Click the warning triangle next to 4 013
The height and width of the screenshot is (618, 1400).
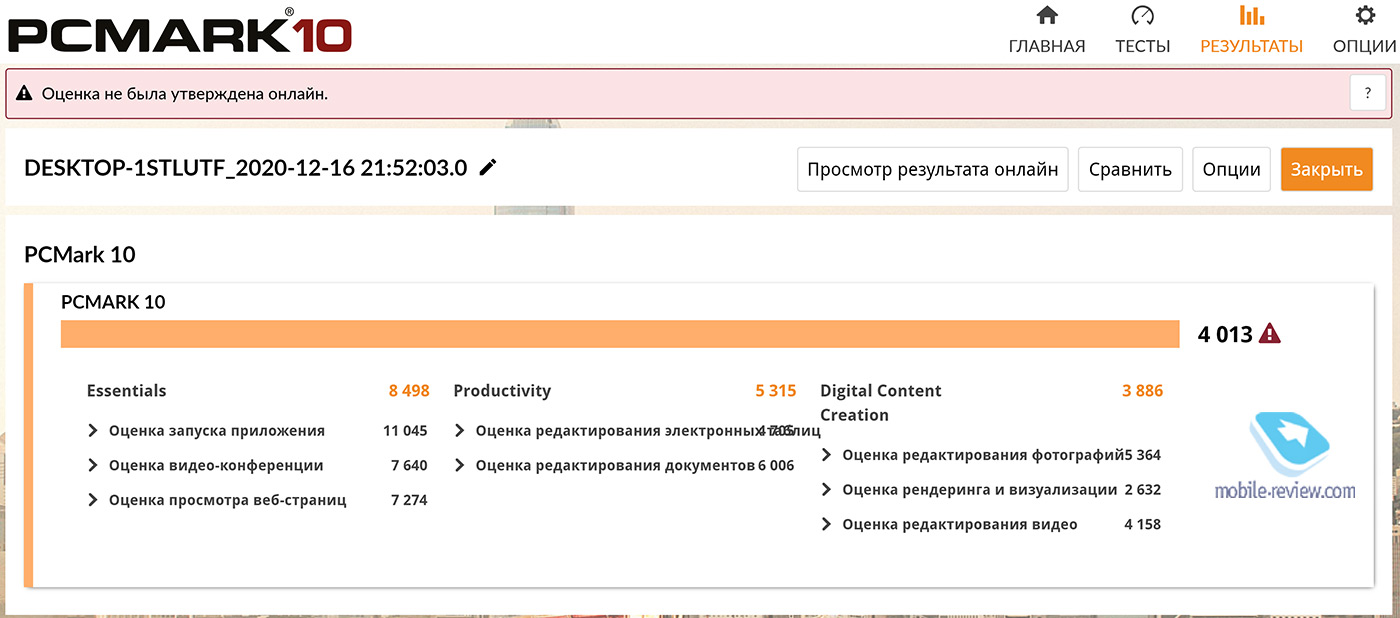(x=1270, y=334)
